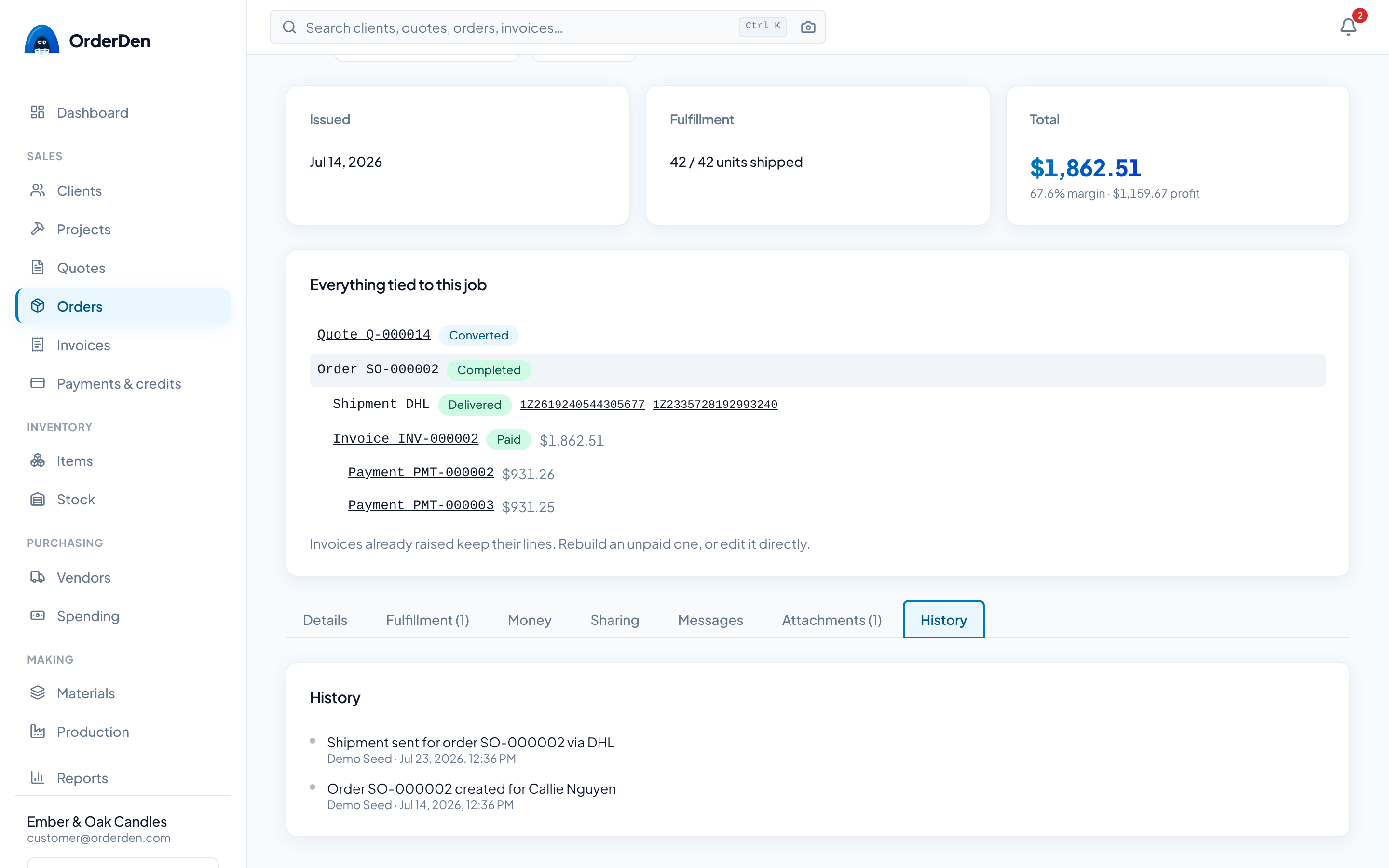
Task: Click the Vendors truck icon
Action: click(x=38, y=577)
